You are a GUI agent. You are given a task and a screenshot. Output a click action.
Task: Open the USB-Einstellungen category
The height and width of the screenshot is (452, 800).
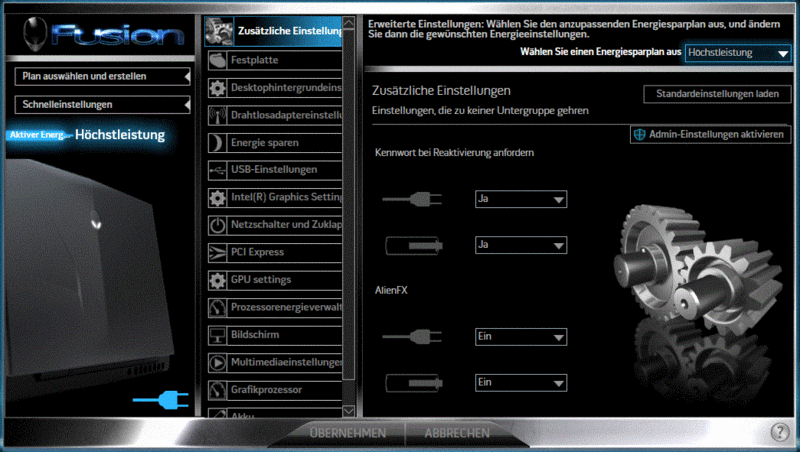pyautogui.click(x=274, y=170)
